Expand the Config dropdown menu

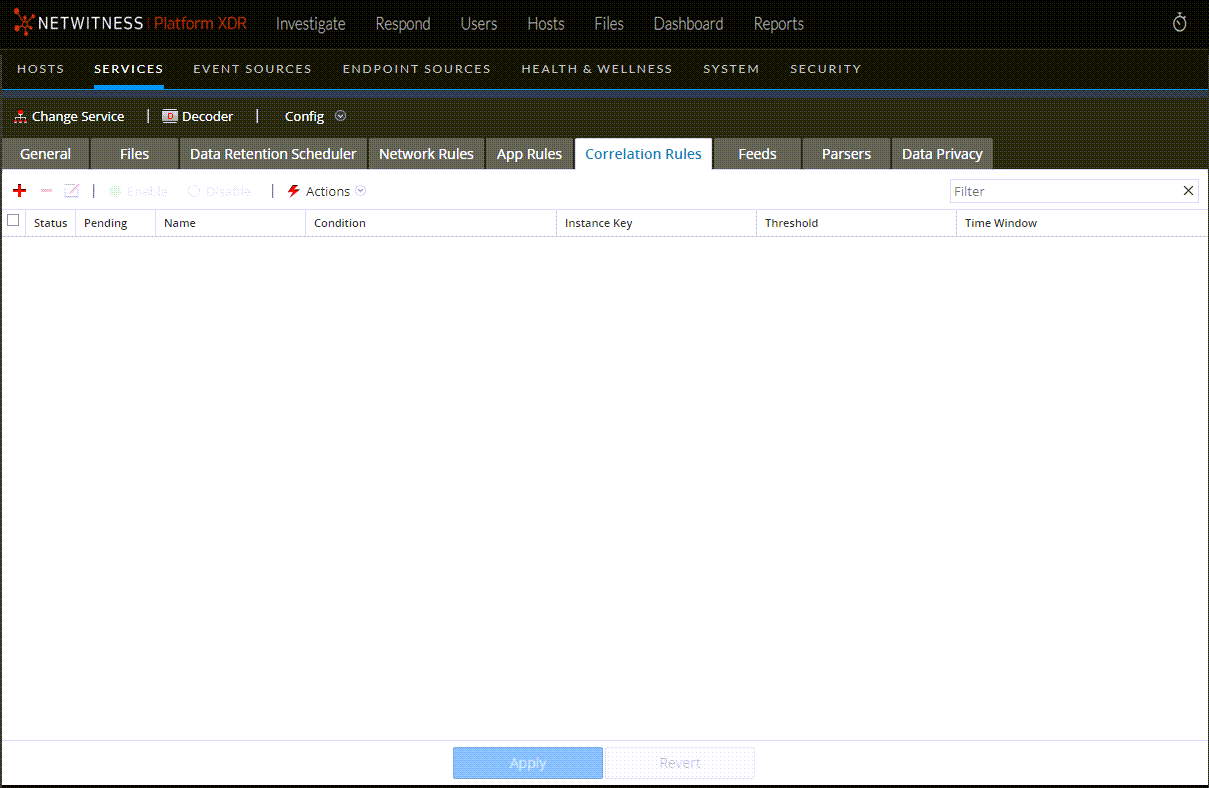[341, 116]
